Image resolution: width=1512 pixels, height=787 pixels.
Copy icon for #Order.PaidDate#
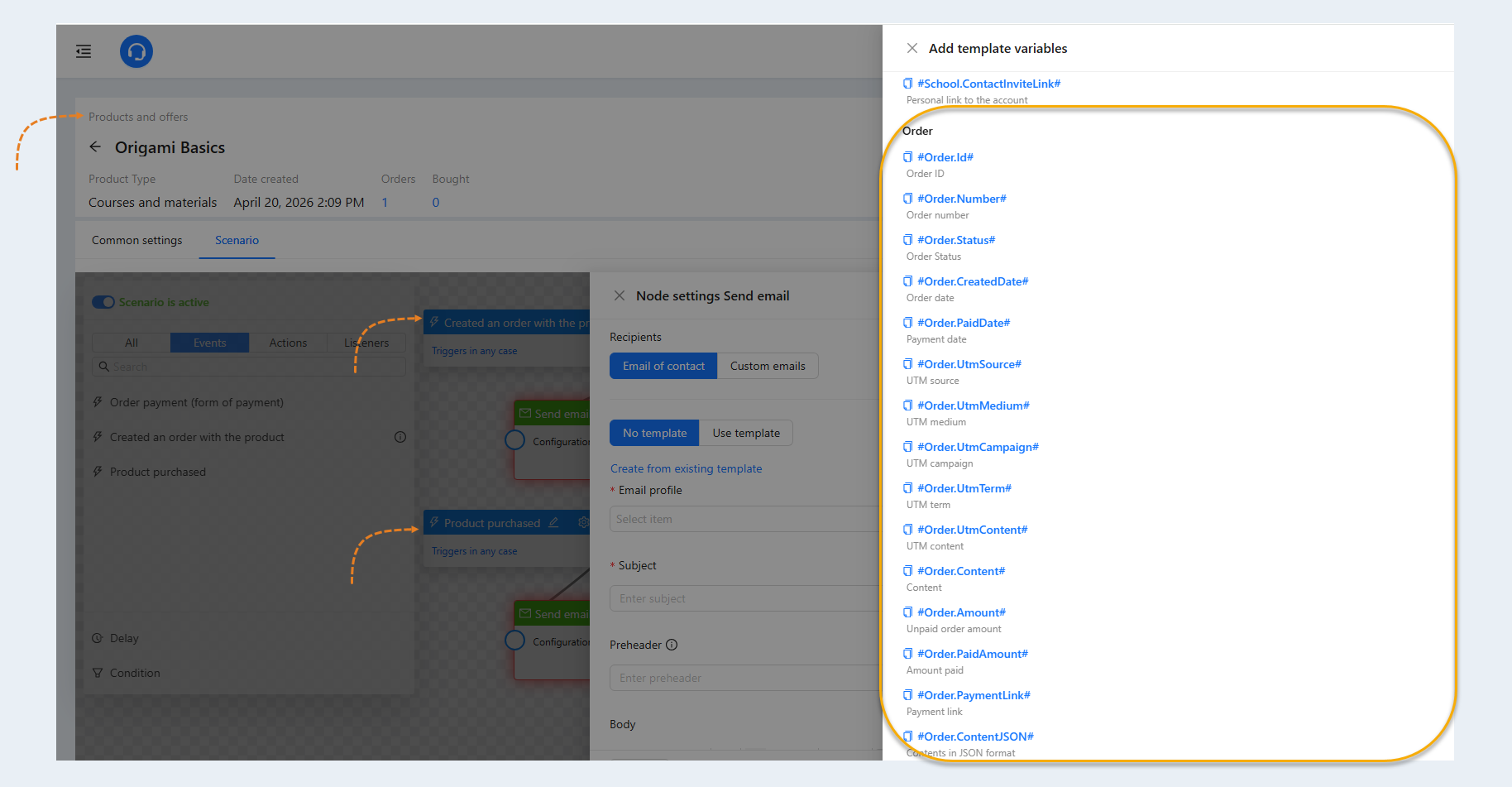(908, 323)
